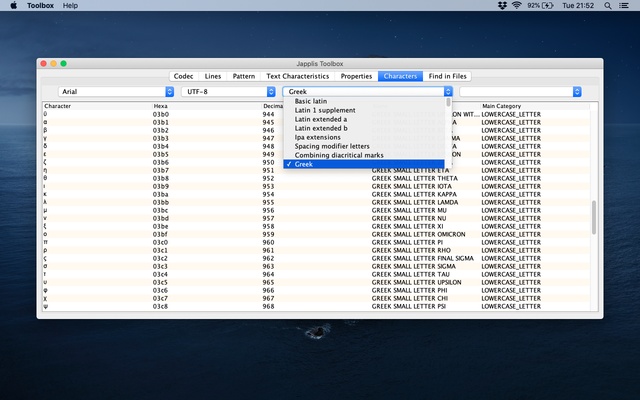Open Spotlight search

(x=608, y=5)
